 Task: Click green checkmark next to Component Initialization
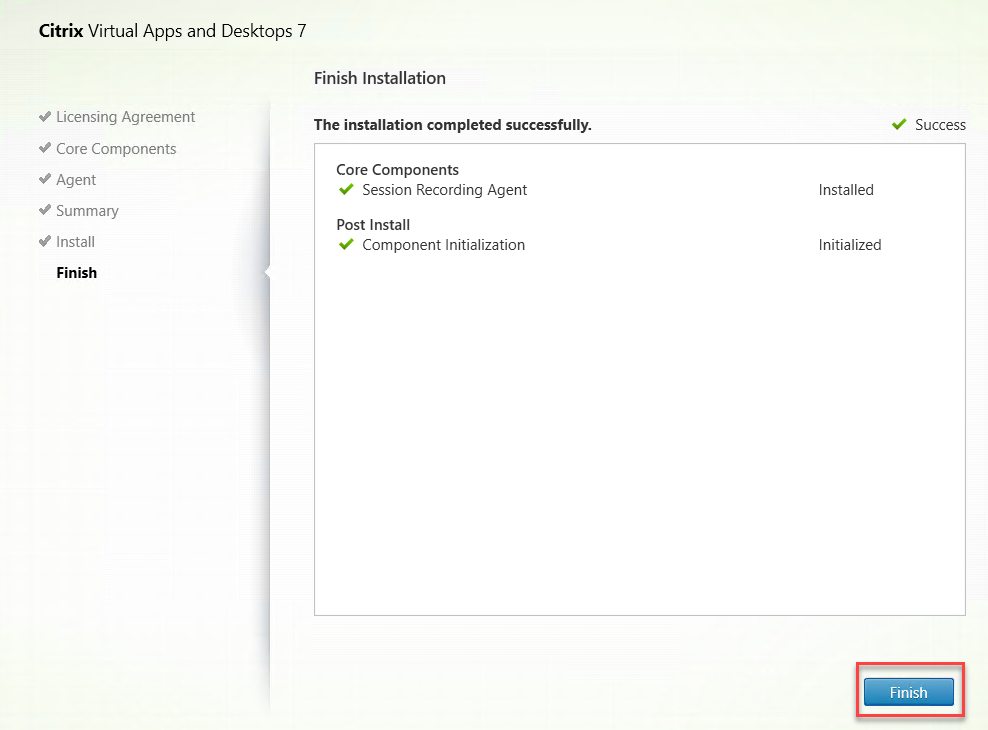click(346, 244)
